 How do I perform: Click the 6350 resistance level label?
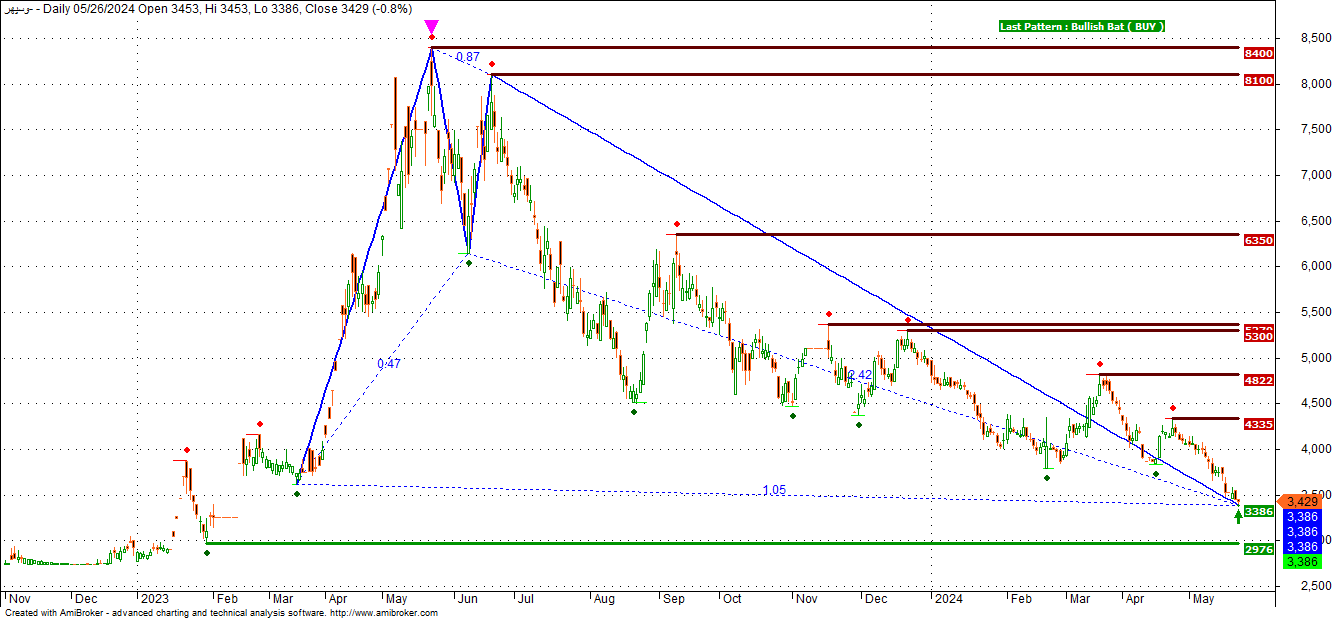(1259, 240)
